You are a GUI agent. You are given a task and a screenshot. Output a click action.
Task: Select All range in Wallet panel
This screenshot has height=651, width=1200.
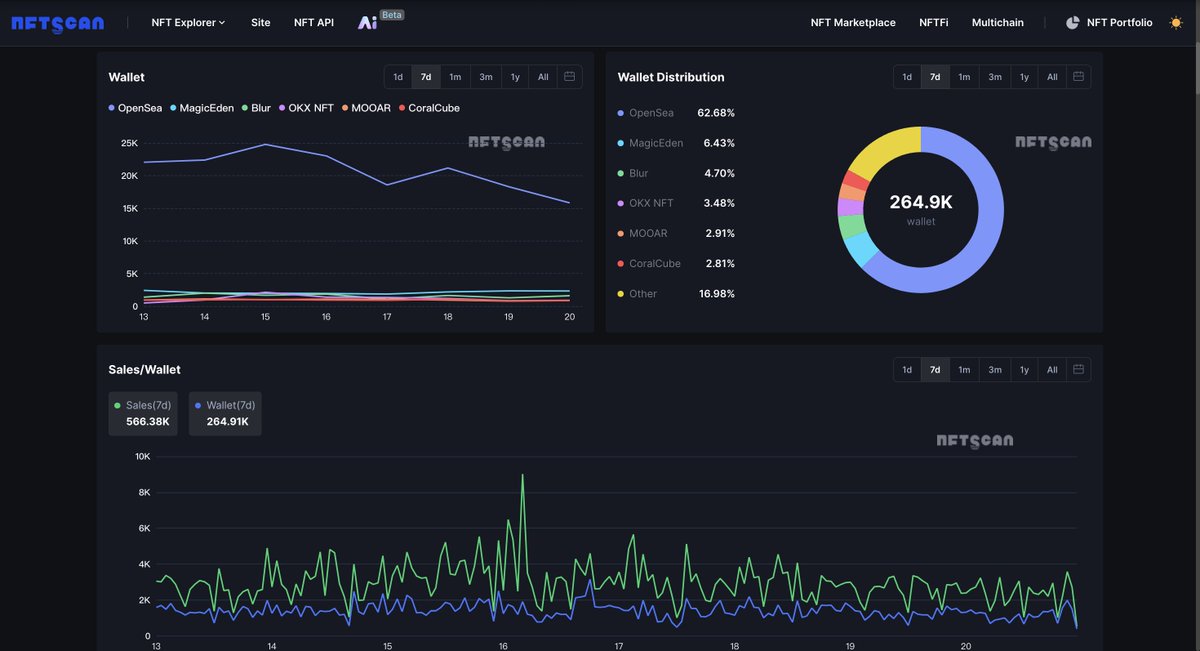click(543, 77)
